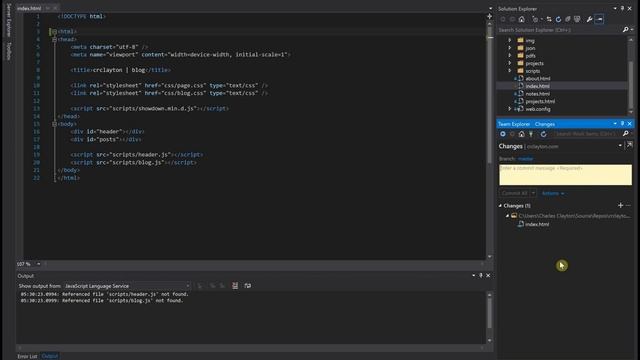The height and width of the screenshot is (360, 640).
Task: Expand the pdfs folder
Action: (x=510, y=56)
